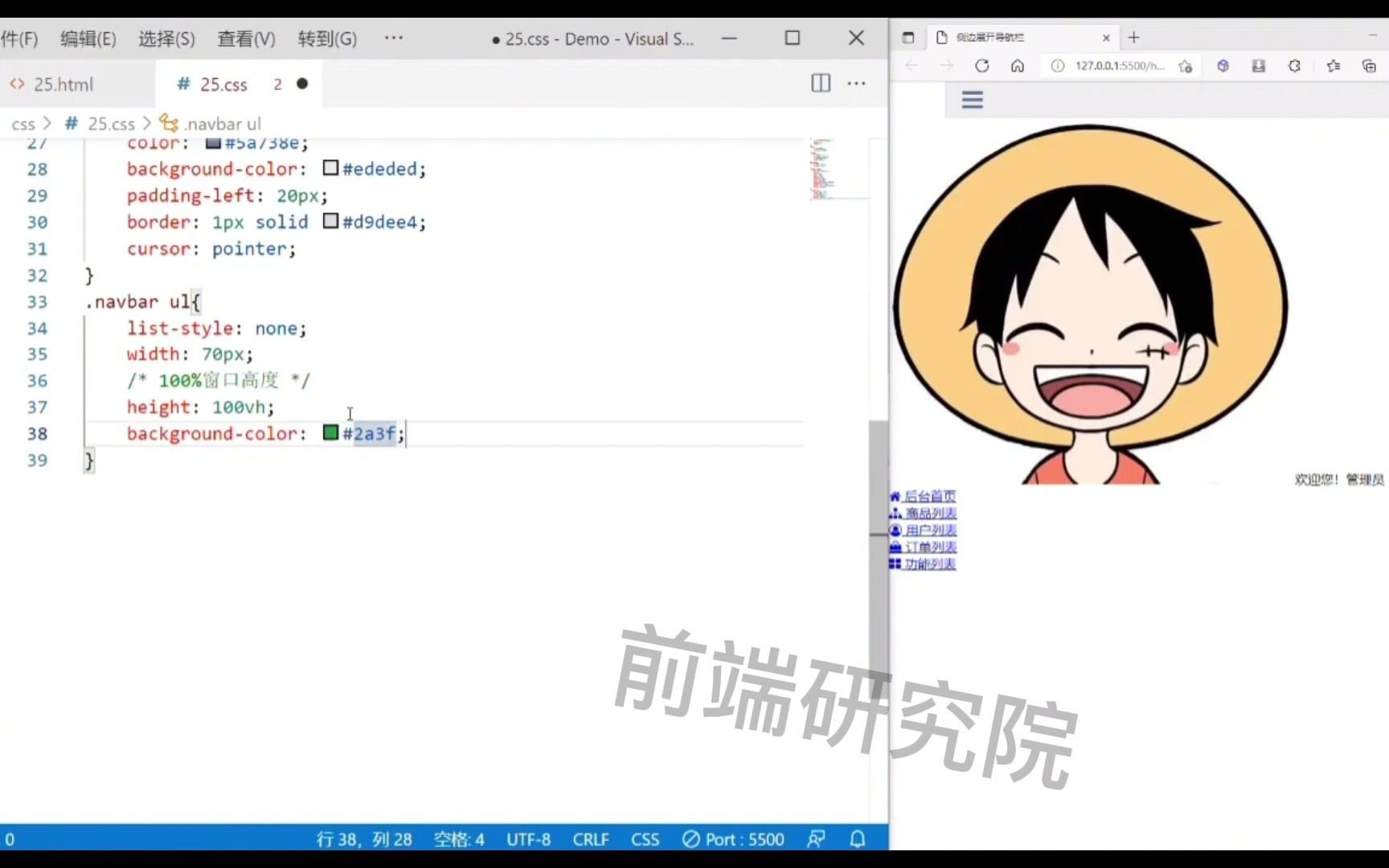Screen dimensions: 1389x868
Task: Open the 用户列表 link
Action: 931,530
